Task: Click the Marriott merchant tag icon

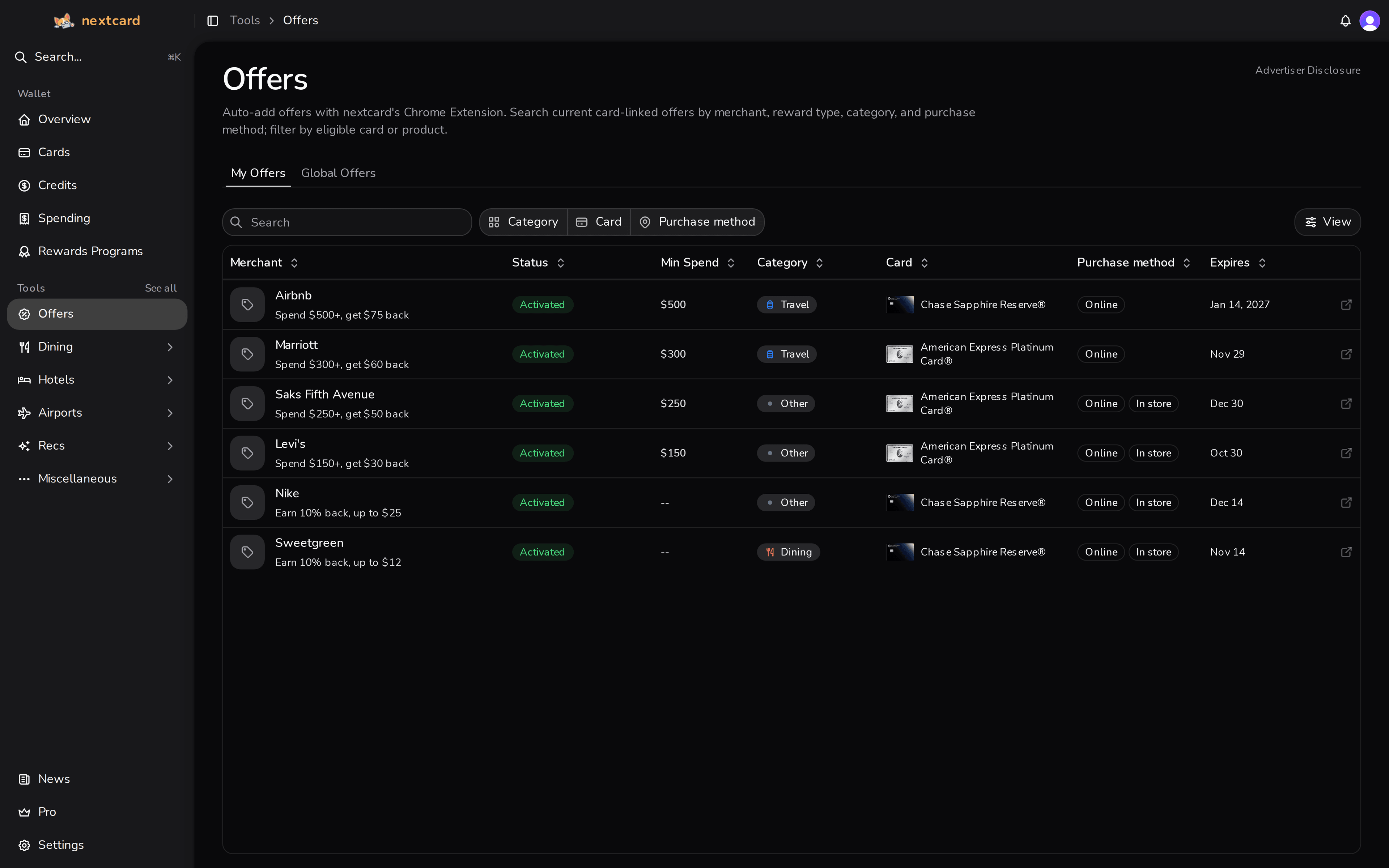Action: pyautogui.click(x=247, y=354)
